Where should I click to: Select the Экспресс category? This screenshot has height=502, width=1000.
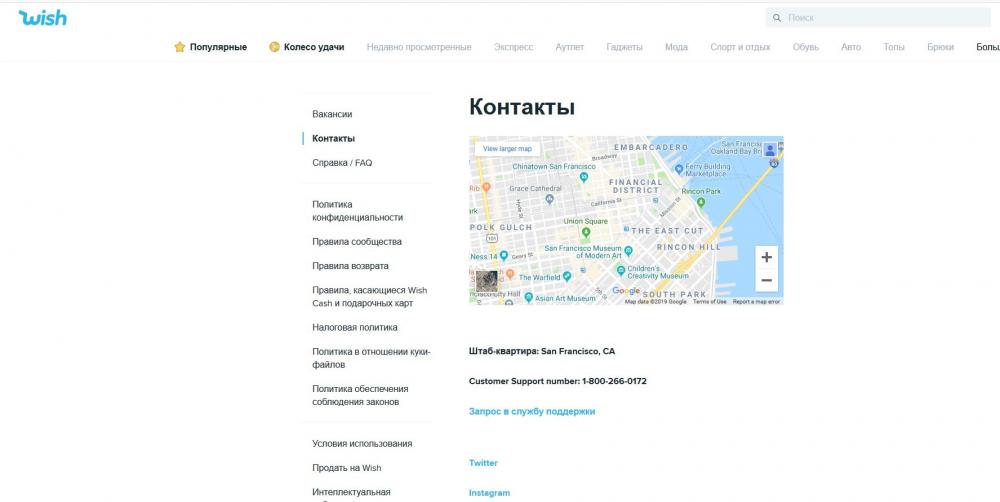coord(513,47)
